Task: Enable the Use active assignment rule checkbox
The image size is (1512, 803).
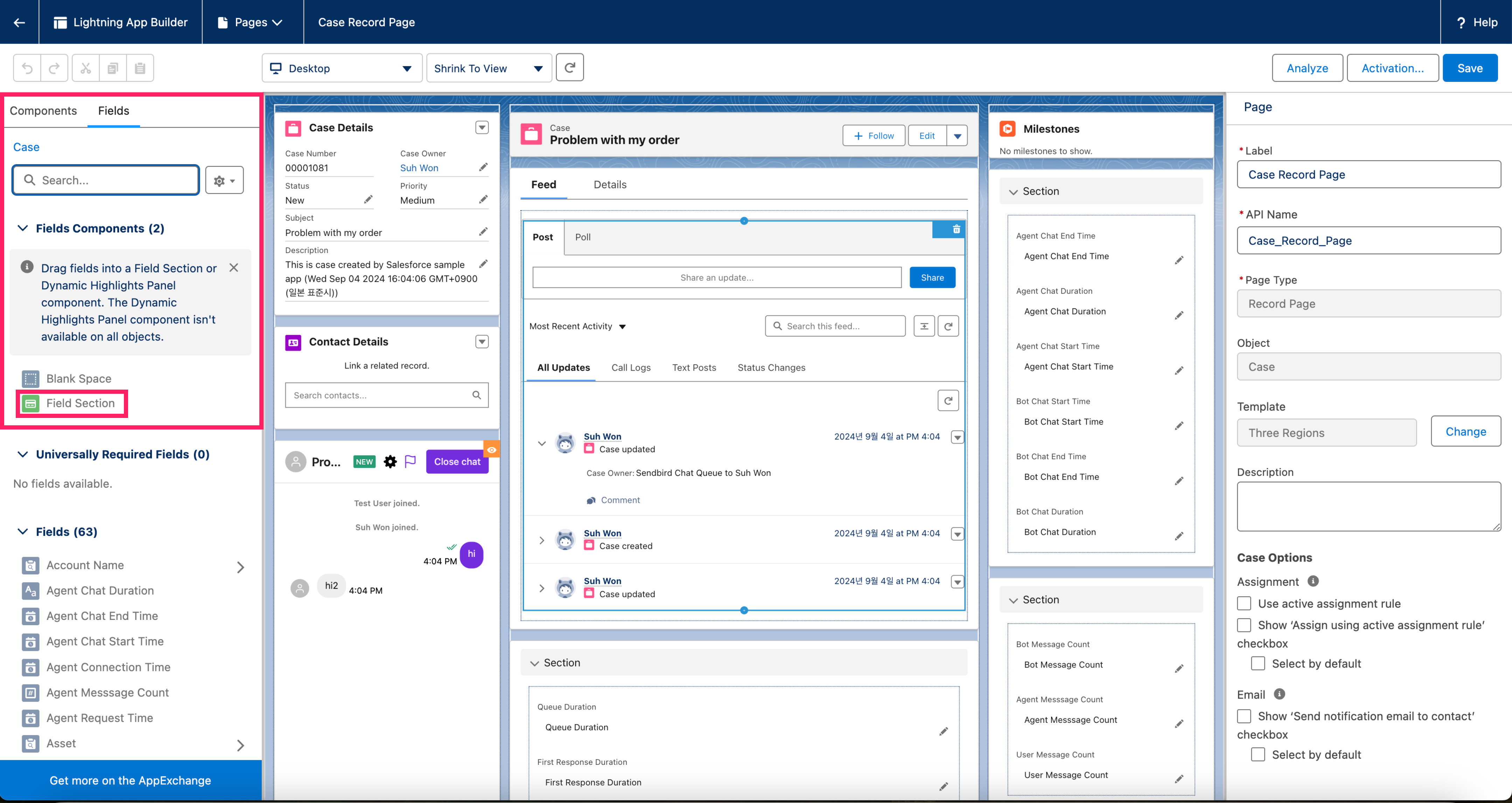Action: tap(1244, 603)
